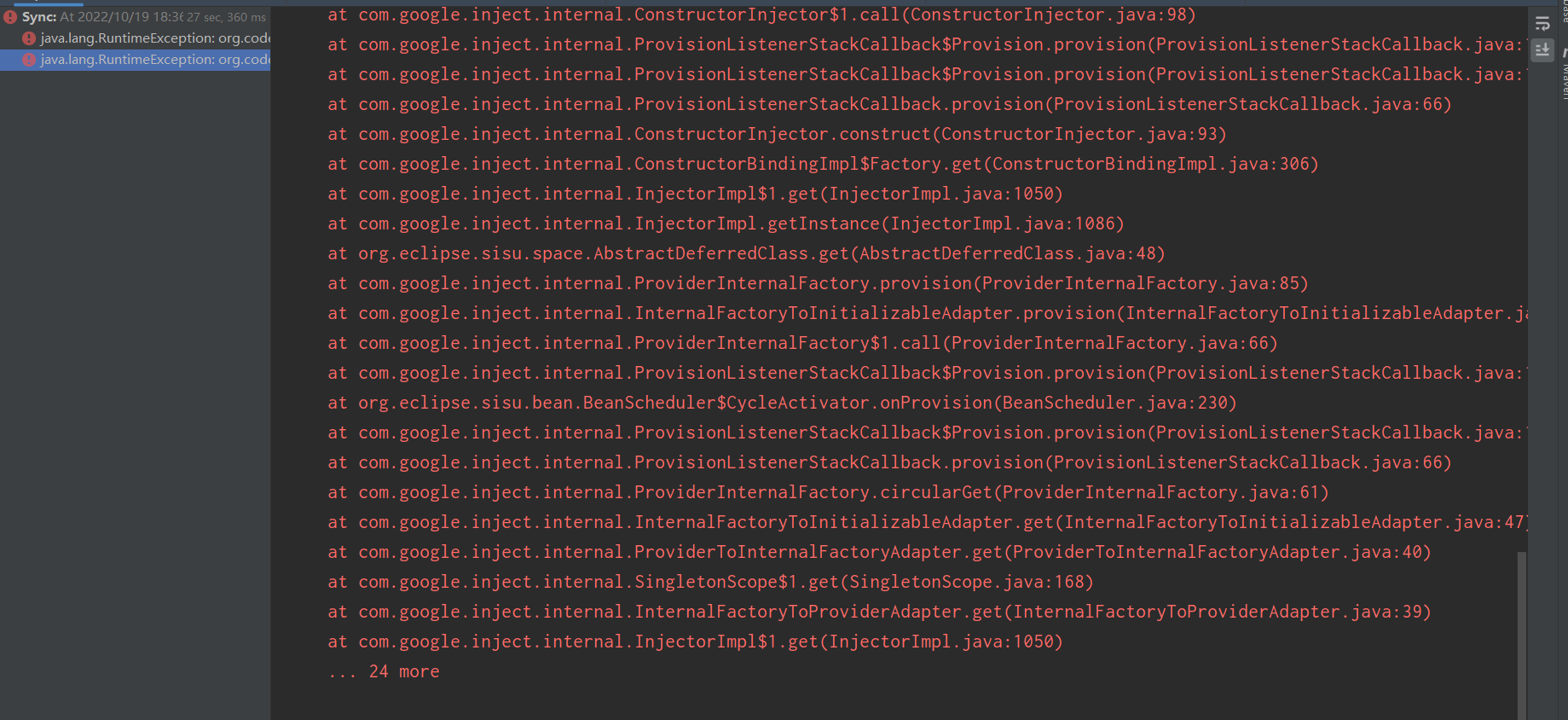Select the first java.lang.RuntimeException entry
Viewport: 1568px width, 720px height.
point(153,38)
